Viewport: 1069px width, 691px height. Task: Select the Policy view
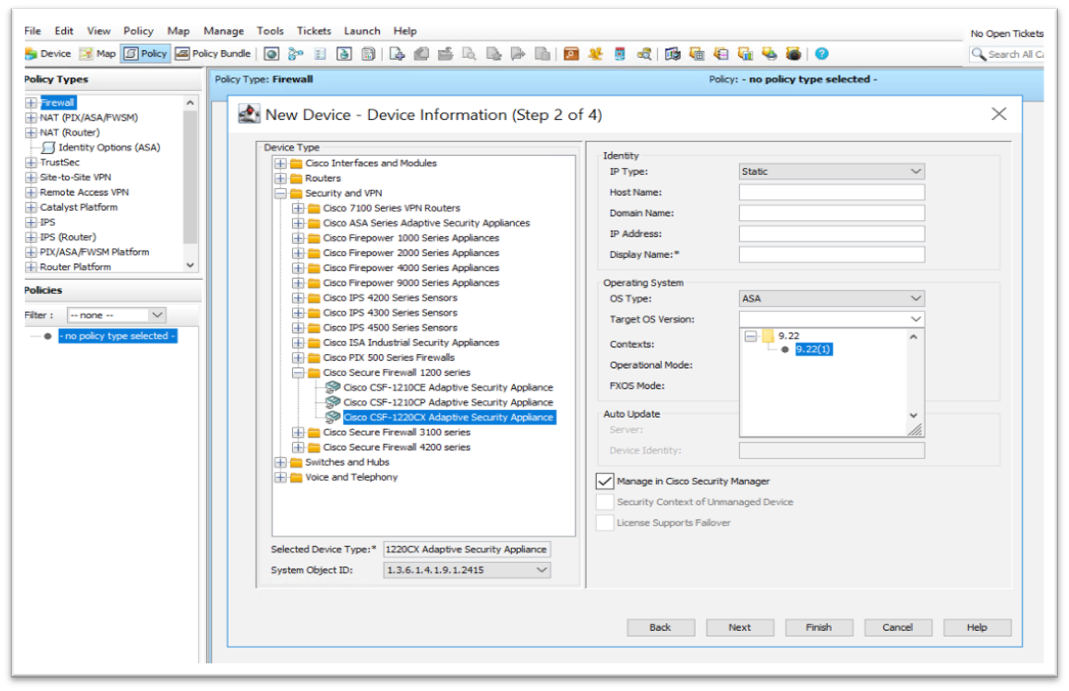click(x=145, y=53)
